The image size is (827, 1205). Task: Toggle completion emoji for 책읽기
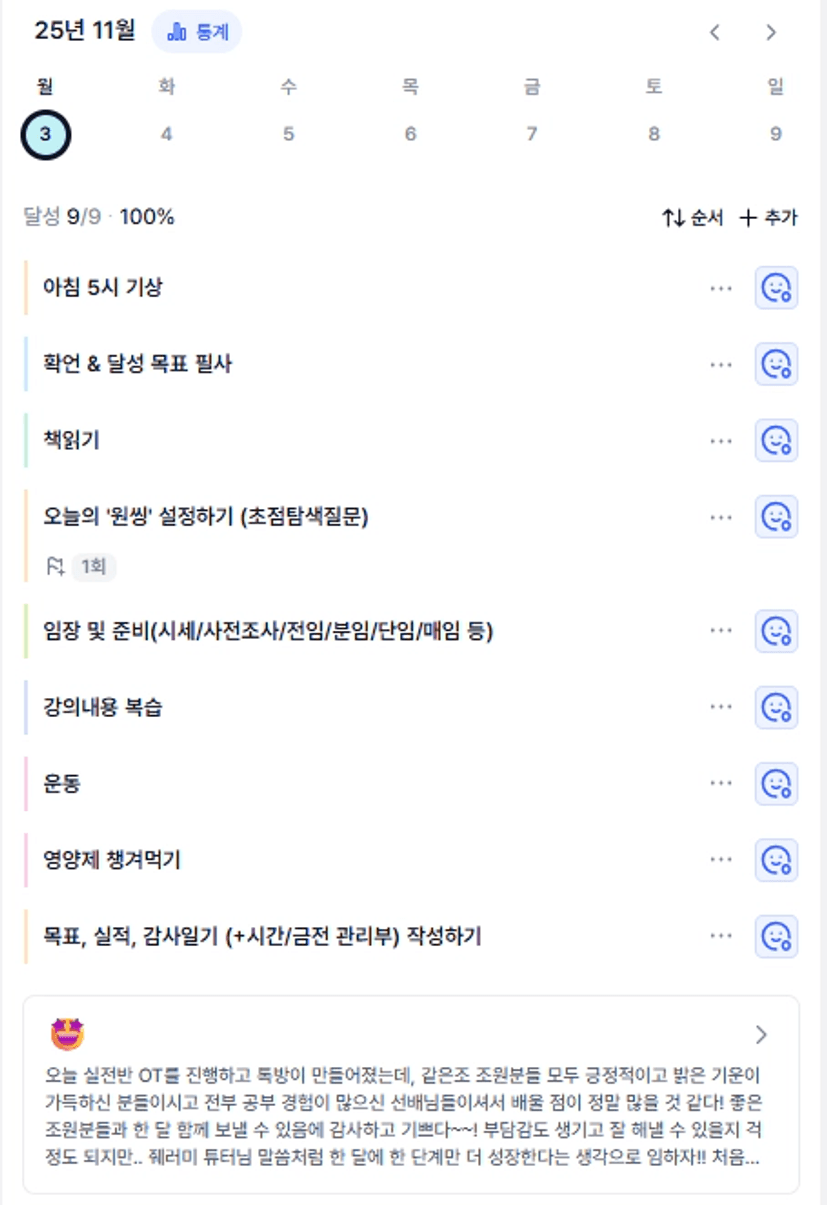(x=776, y=440)
